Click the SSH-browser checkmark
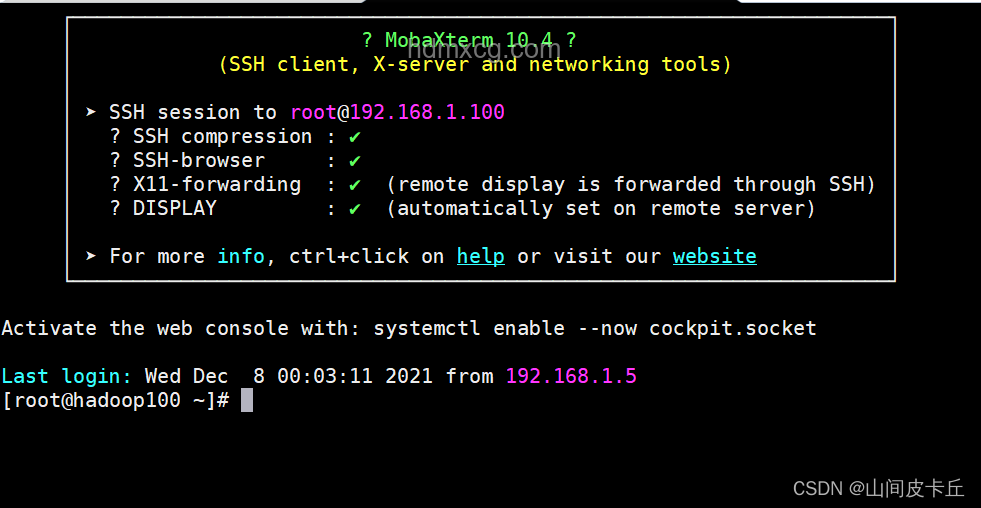 click(x=355, y=161)
